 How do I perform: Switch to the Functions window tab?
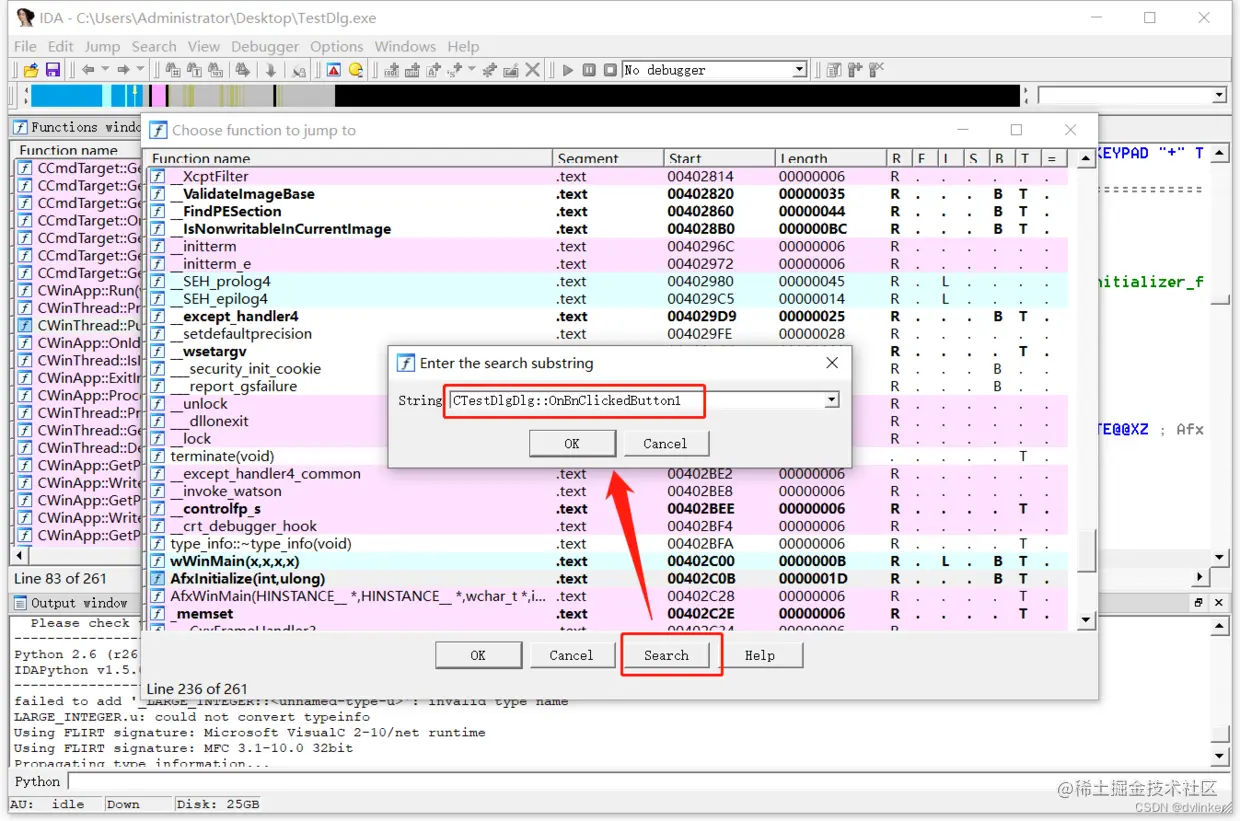(x=77, y=127)
